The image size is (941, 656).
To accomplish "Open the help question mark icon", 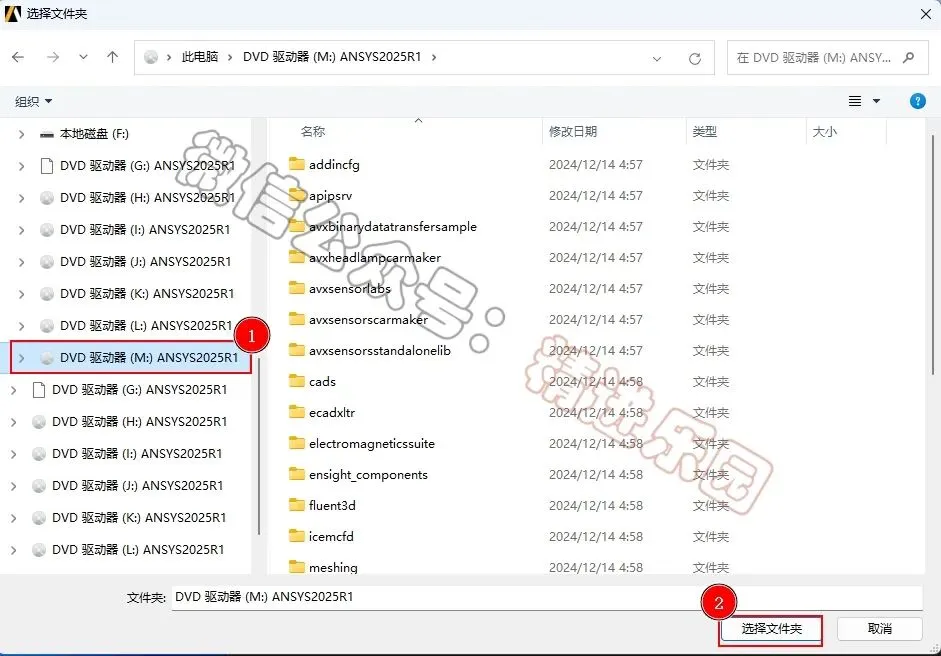I will [x=918, y=101].
